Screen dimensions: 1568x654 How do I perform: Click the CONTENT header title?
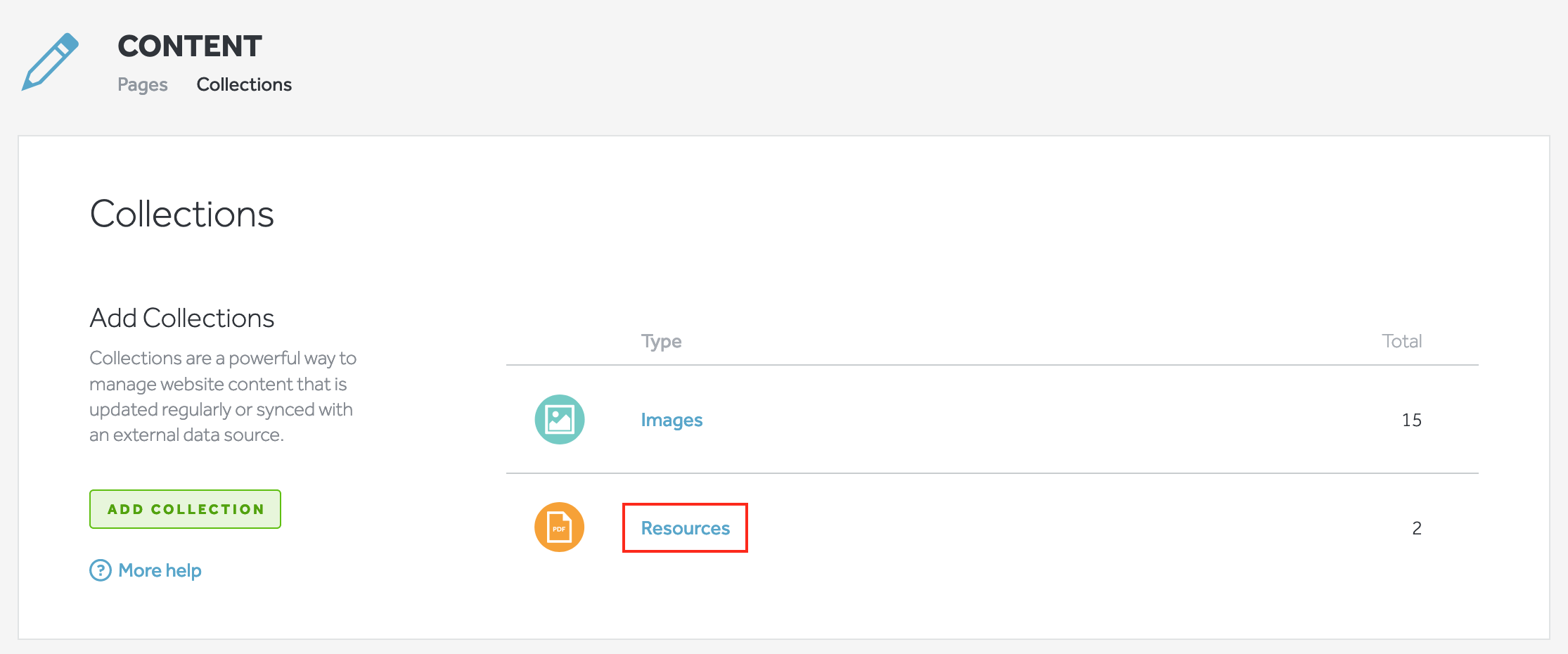click(190, 46)
